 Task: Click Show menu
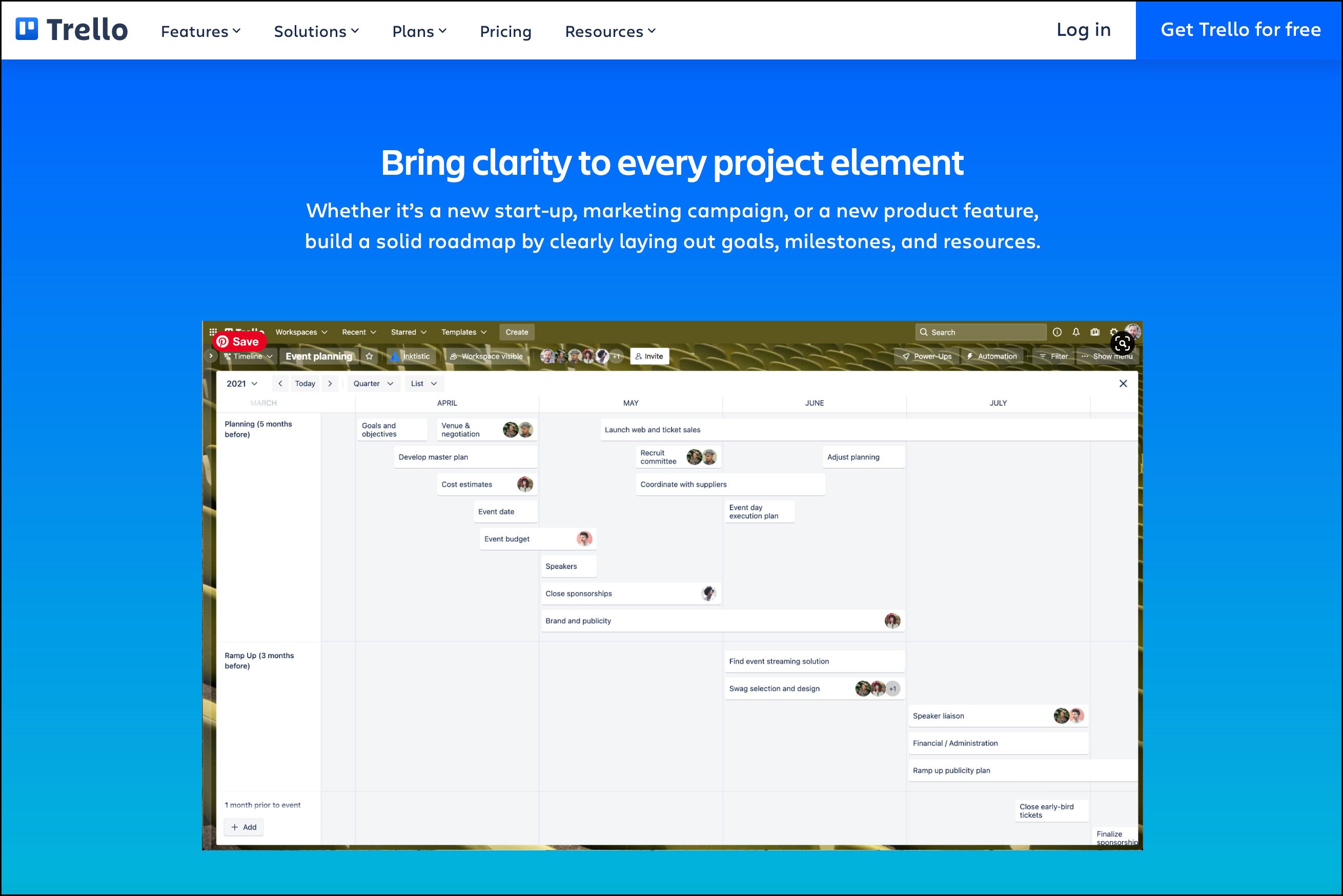pyautogui.click(x=1107, y=356)
